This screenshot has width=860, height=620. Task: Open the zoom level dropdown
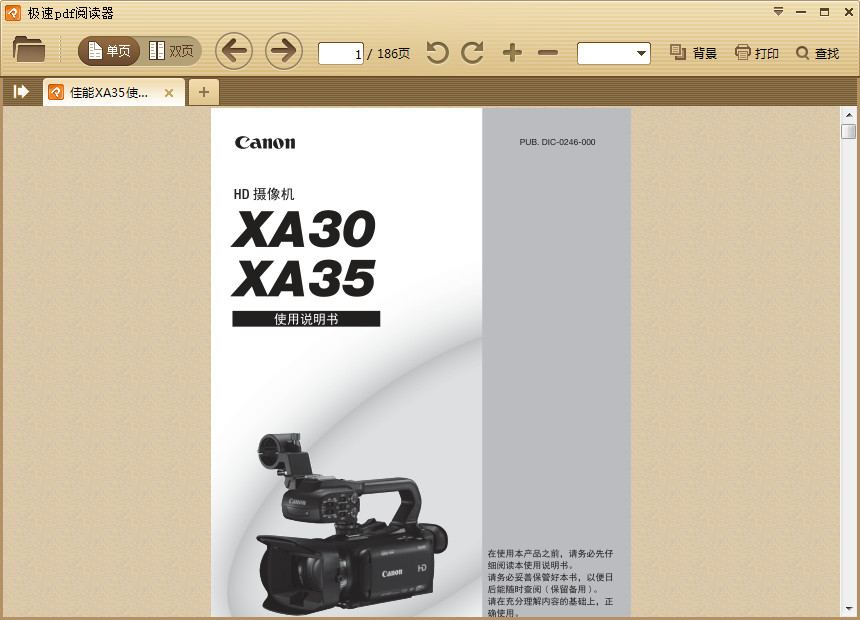click(x=641, y=53)
